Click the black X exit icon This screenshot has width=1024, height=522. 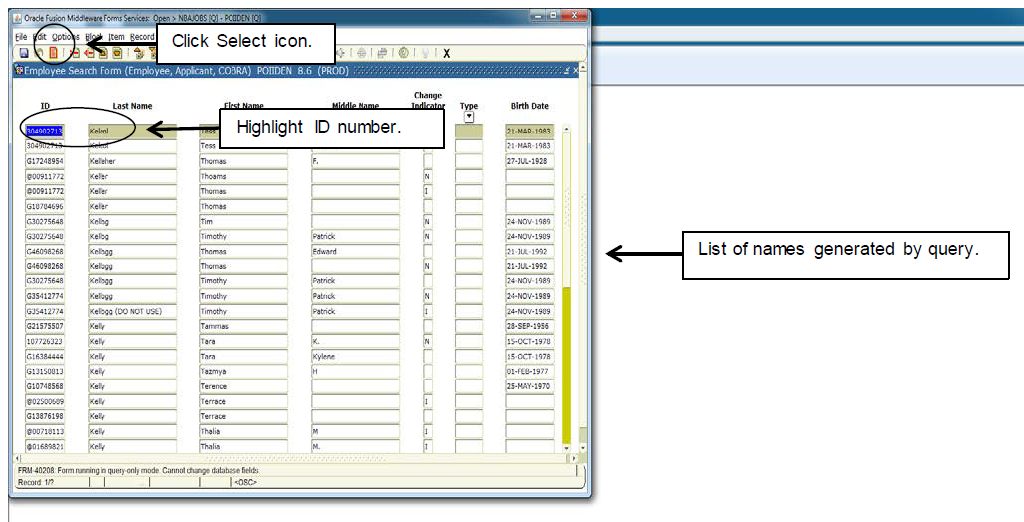(x=446, y=53)
